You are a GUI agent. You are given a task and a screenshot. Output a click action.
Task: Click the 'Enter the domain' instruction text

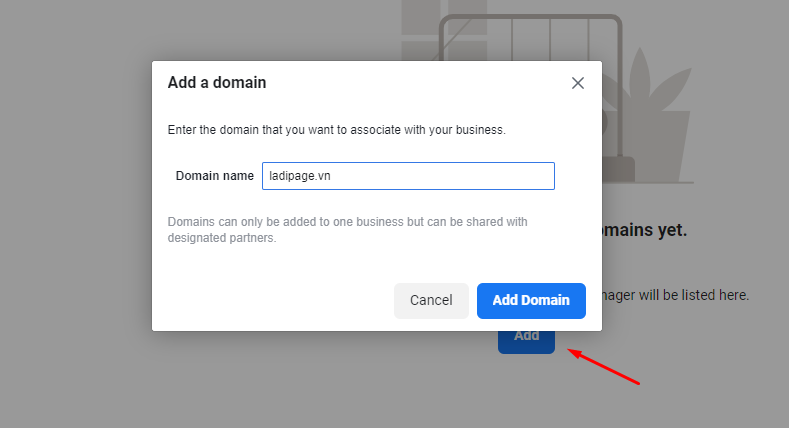click(337, 130)
